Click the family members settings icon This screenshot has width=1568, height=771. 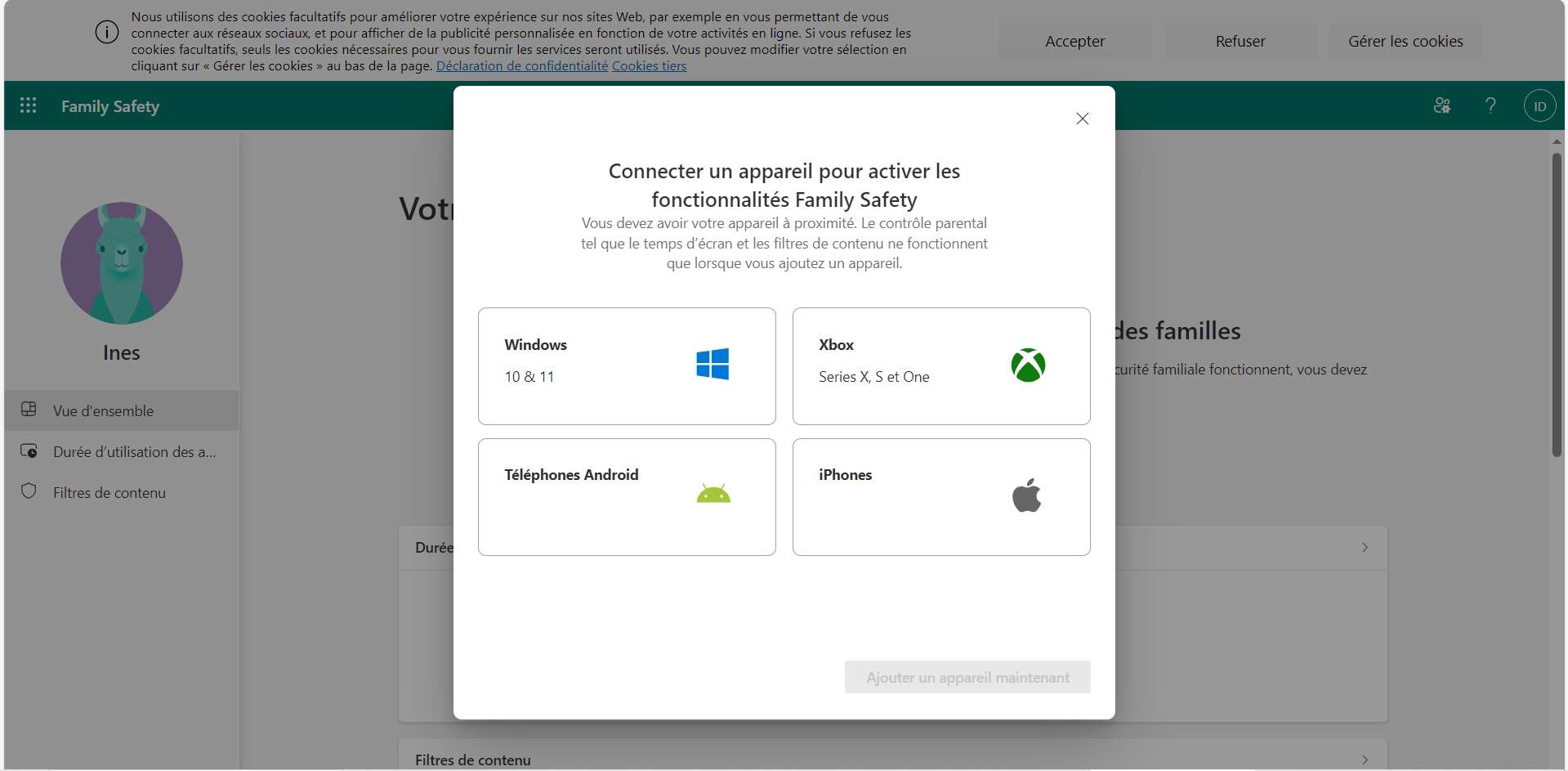[x=1442, y=105]
